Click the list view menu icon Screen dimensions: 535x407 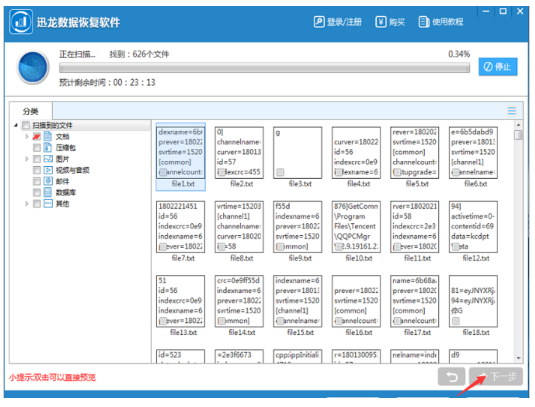(511, 111)
